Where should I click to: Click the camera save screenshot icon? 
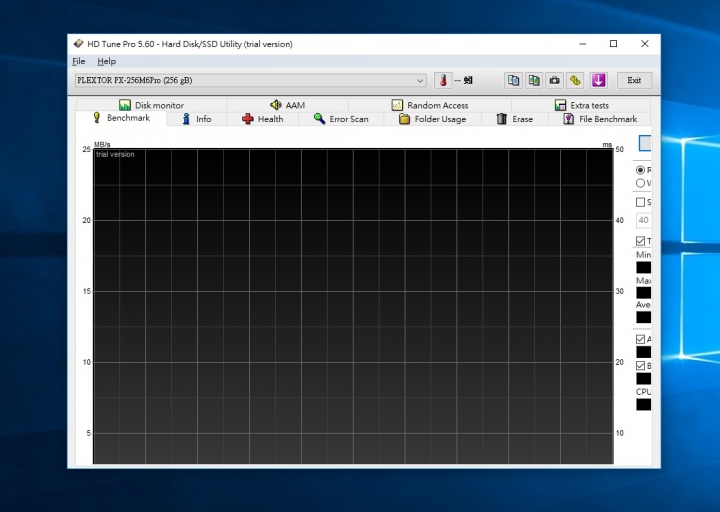pyautogui.click(x=555, y=80)
